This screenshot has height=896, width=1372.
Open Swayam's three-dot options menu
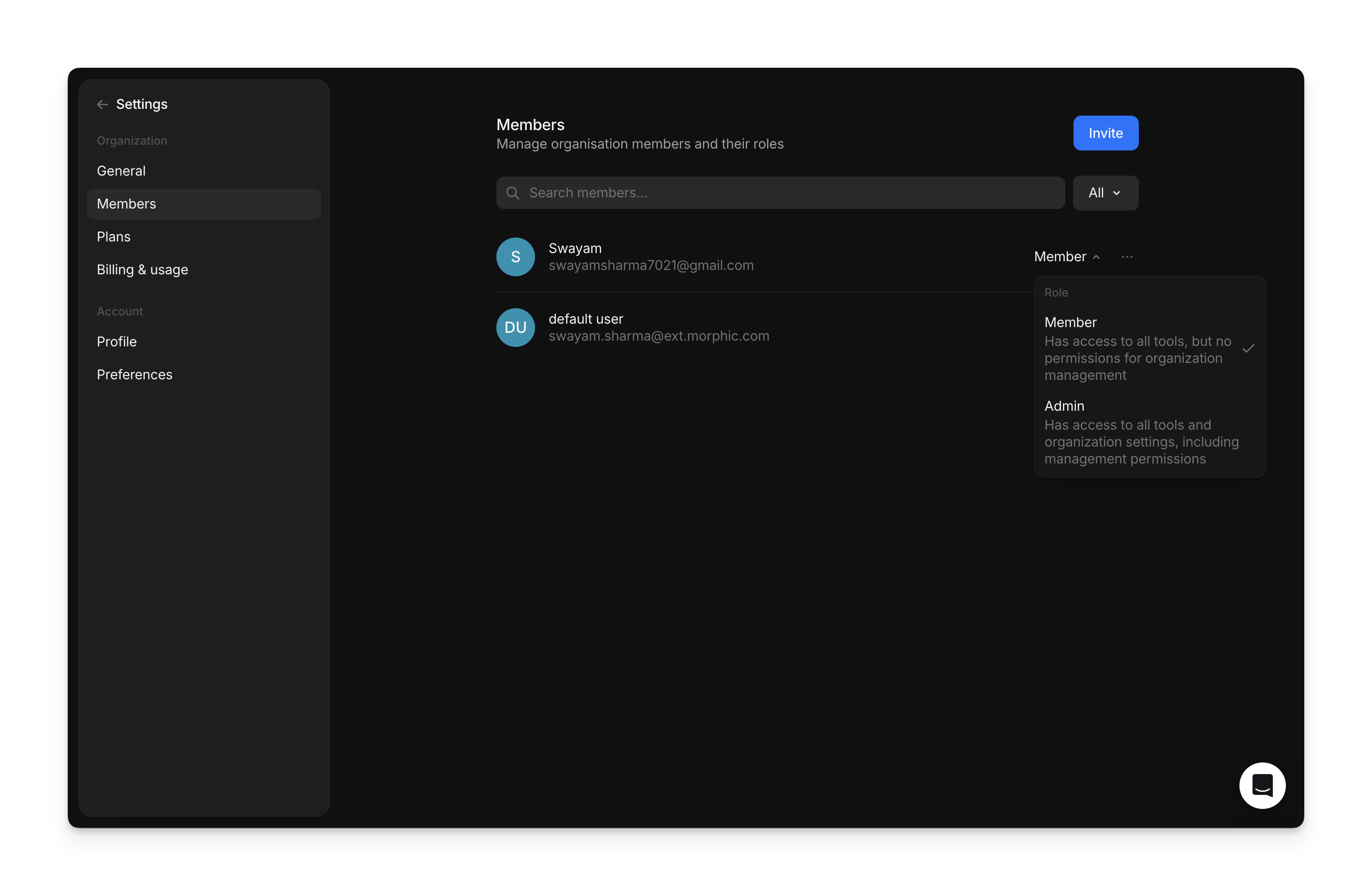coord(1126,257)
